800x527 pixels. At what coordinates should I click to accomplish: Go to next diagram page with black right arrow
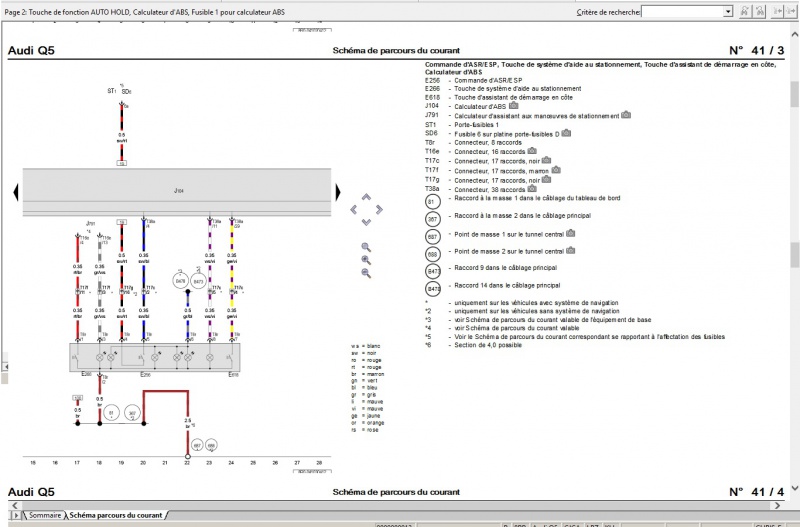point(337,190)
